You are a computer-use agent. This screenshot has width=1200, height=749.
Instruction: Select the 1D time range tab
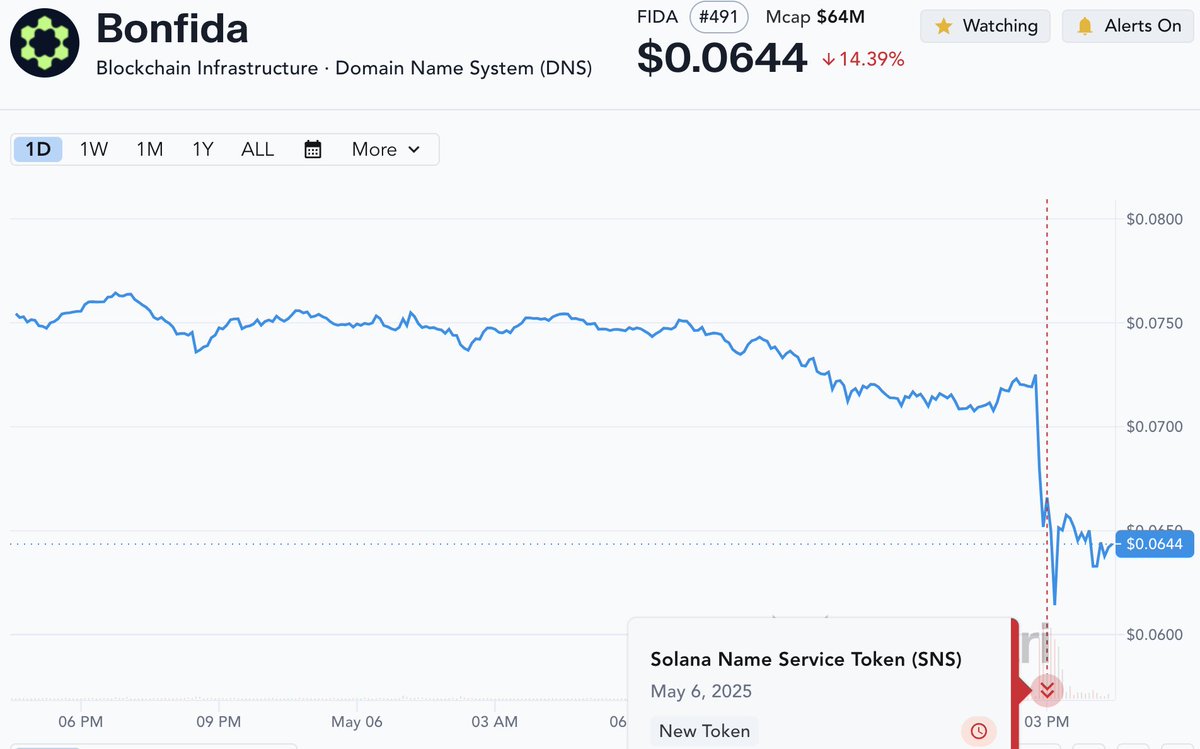(x=38, y=149)
